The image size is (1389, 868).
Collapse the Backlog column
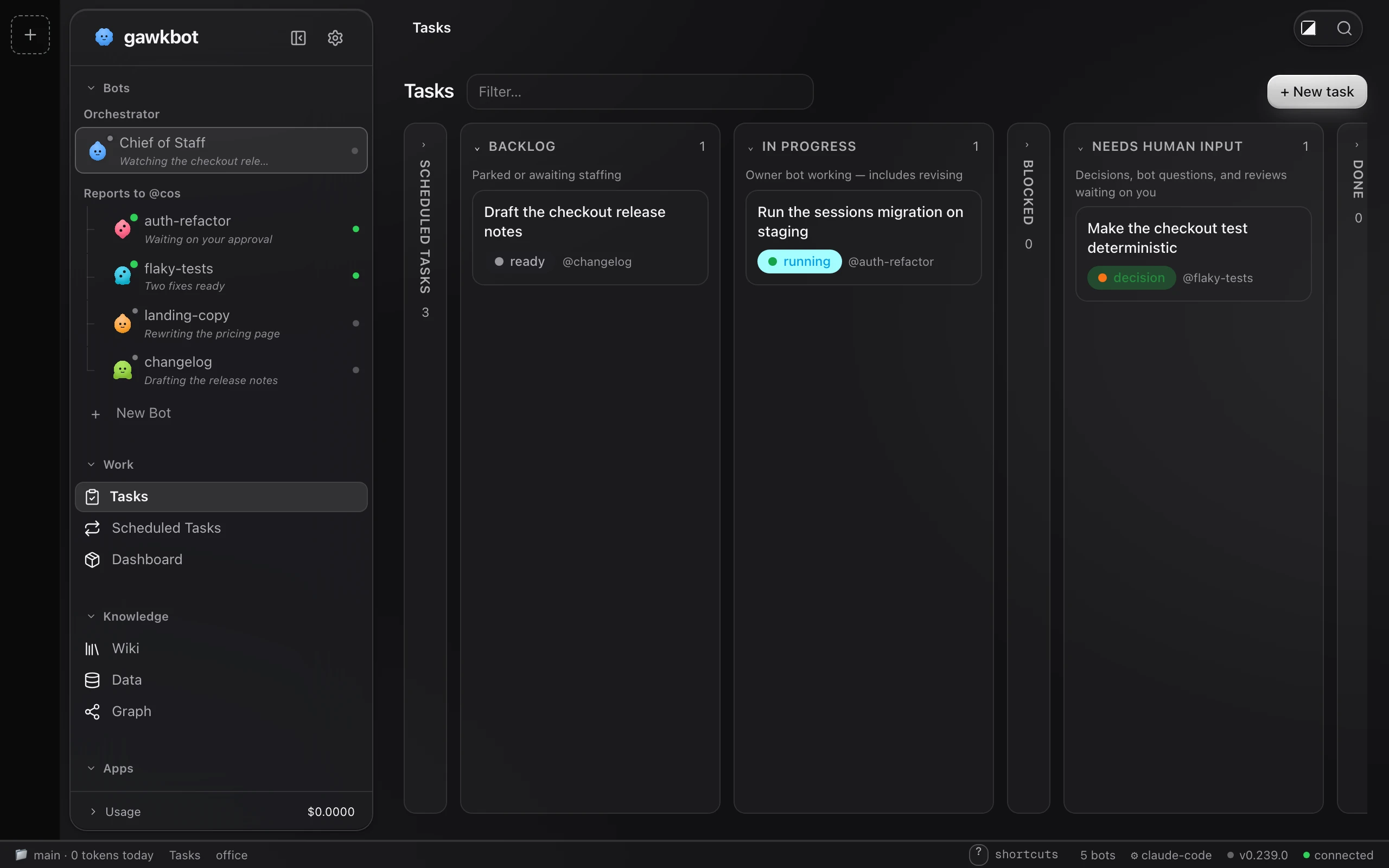477,148
